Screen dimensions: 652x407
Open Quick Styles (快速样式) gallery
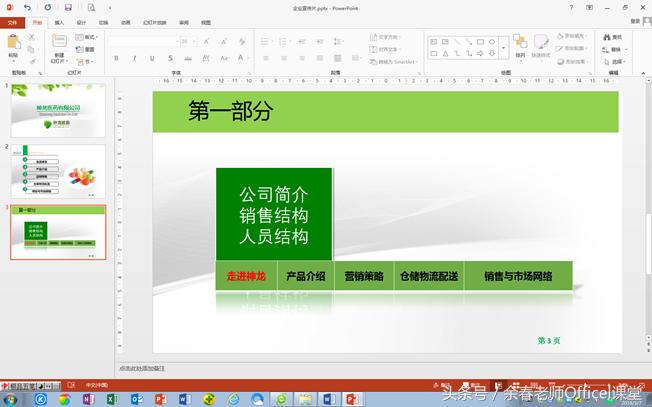[541, 46]
